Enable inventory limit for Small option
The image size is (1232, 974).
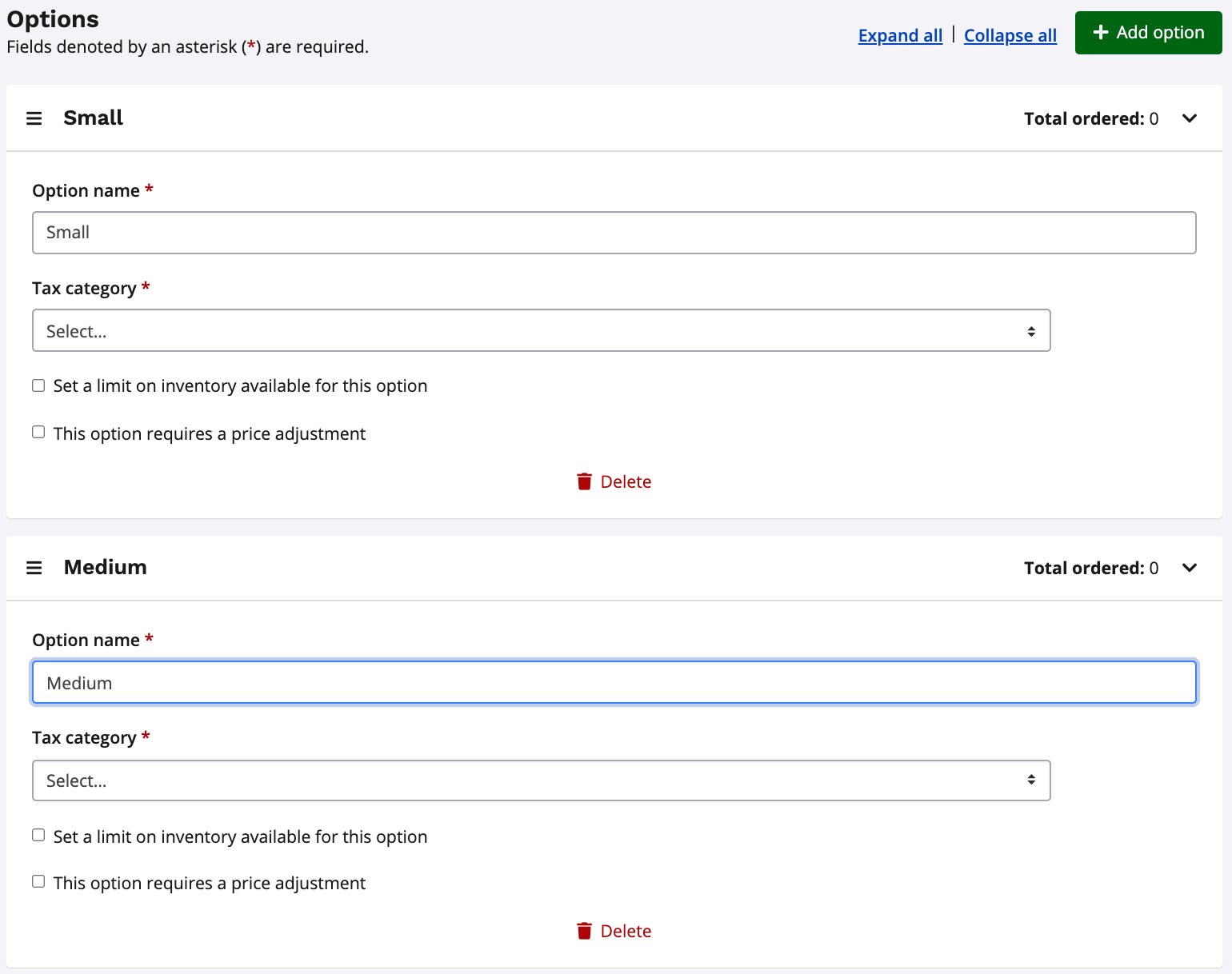click(x=38, y=385)
